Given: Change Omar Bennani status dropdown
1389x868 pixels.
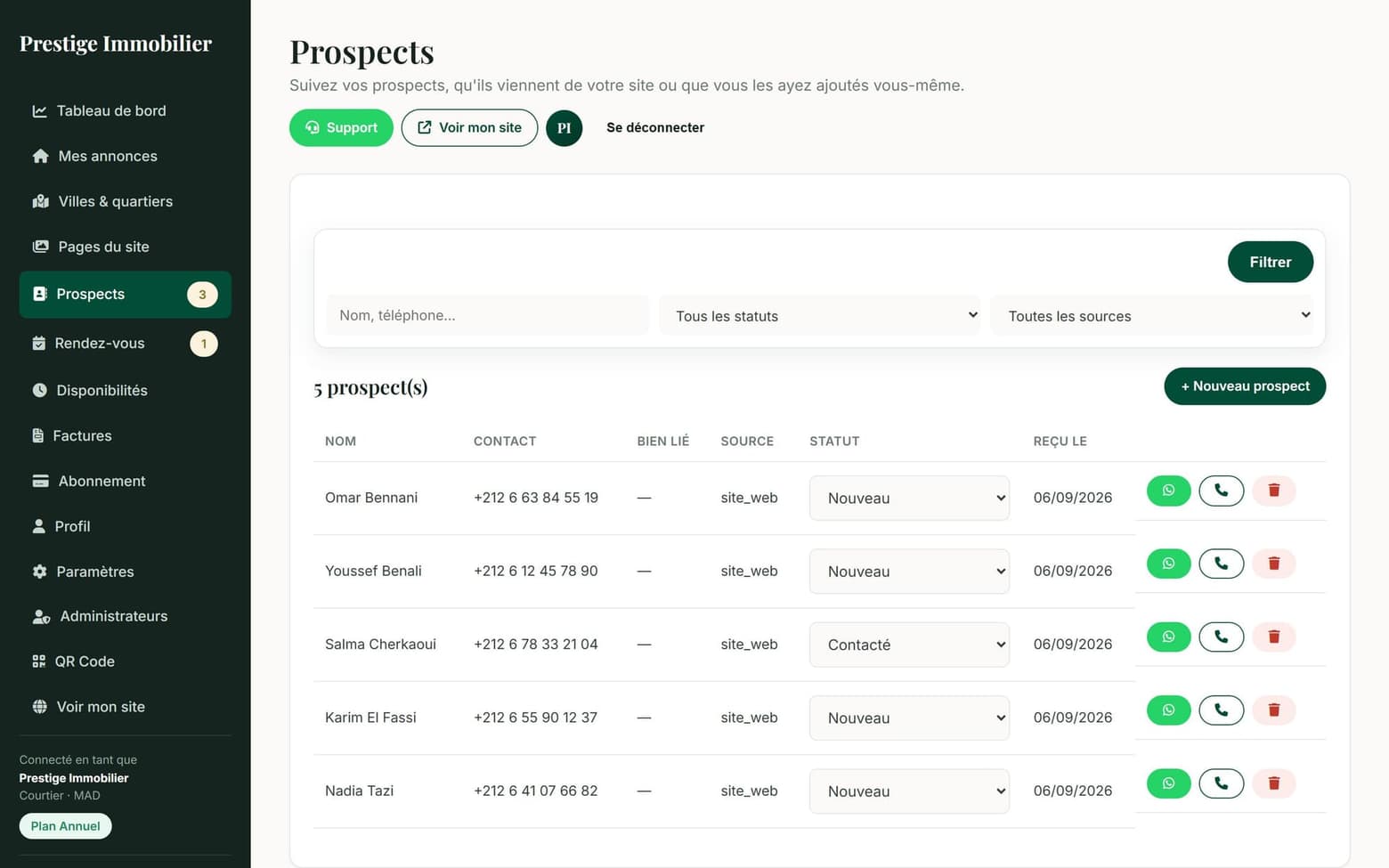Looking at the screenshot, I should pos(909,499).
